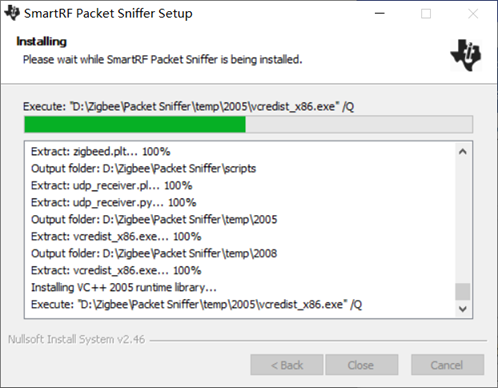This screenshot has width=498, height=388.
Task: Select the 'Installing VC++ 2005 runtime library' log line
Action: click(x=124, y=287)
